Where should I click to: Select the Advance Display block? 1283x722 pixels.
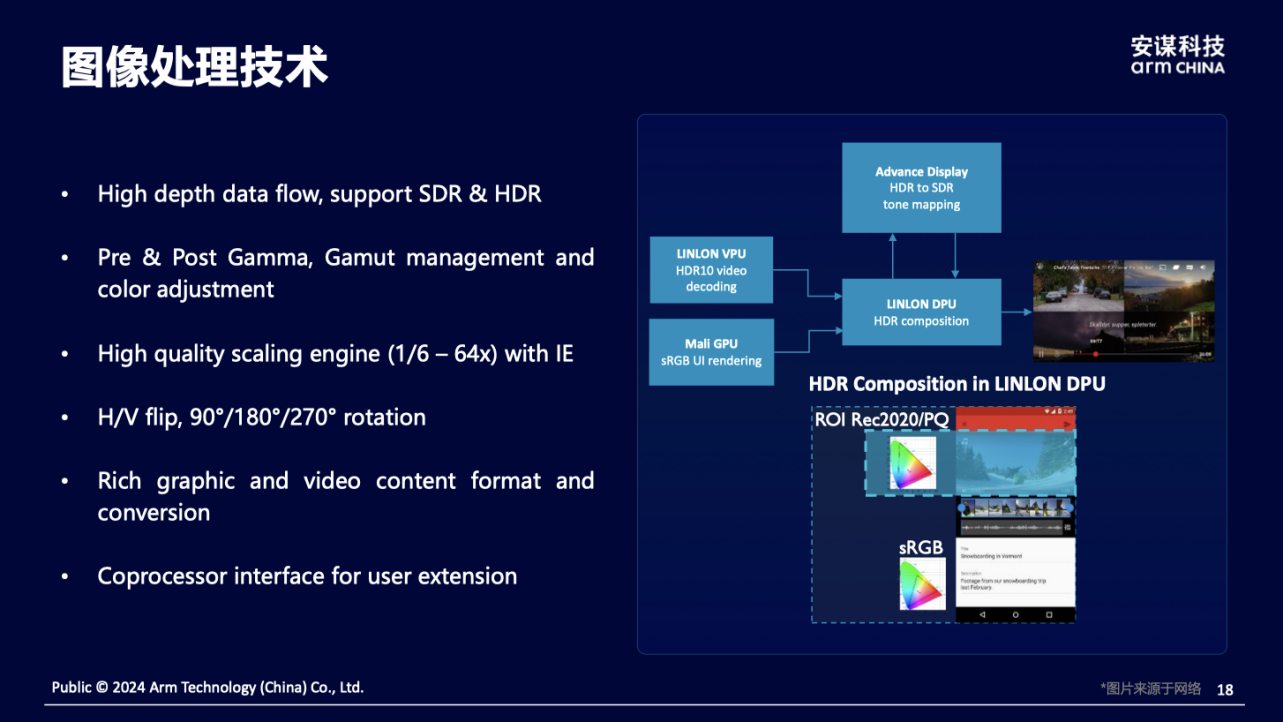click(921, 188)
